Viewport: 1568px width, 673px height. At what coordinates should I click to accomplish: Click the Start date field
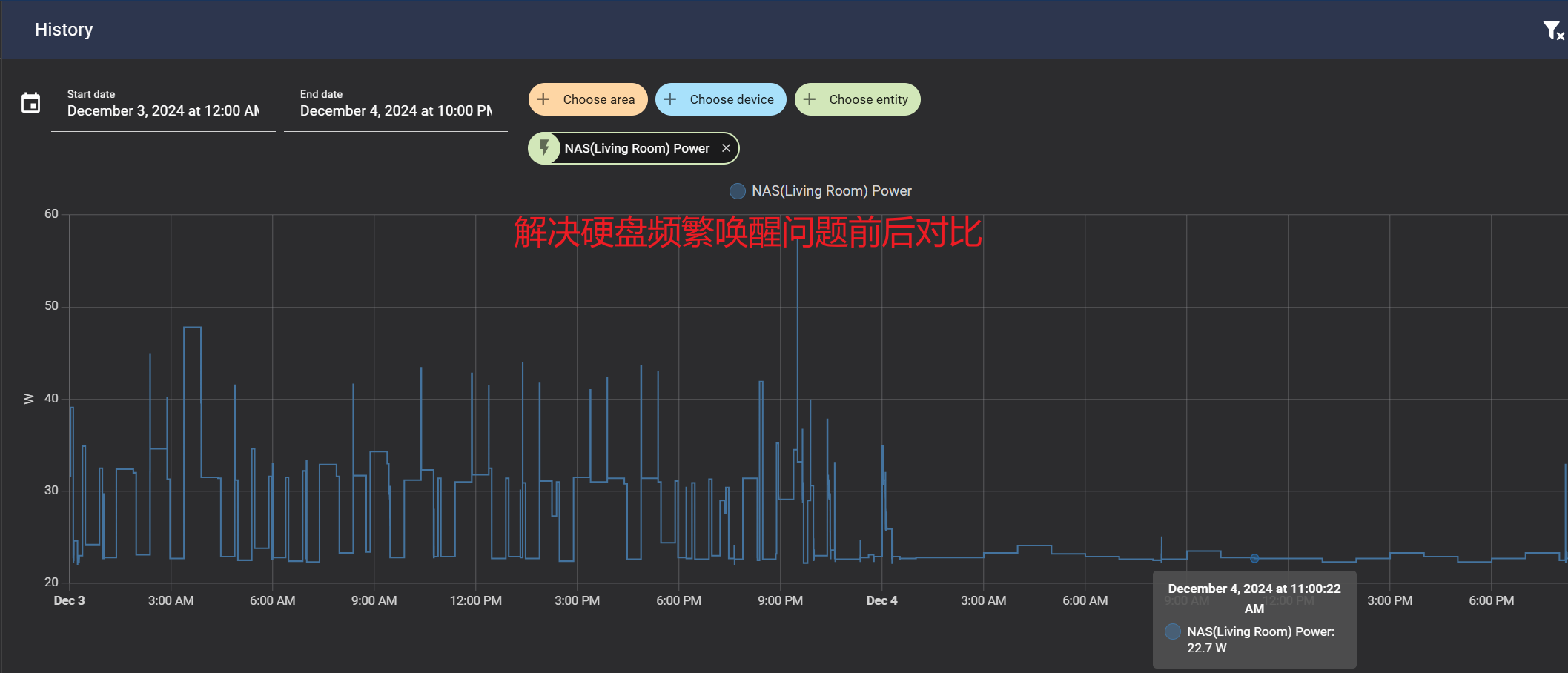pyautogui.click(x=163, y=110)
